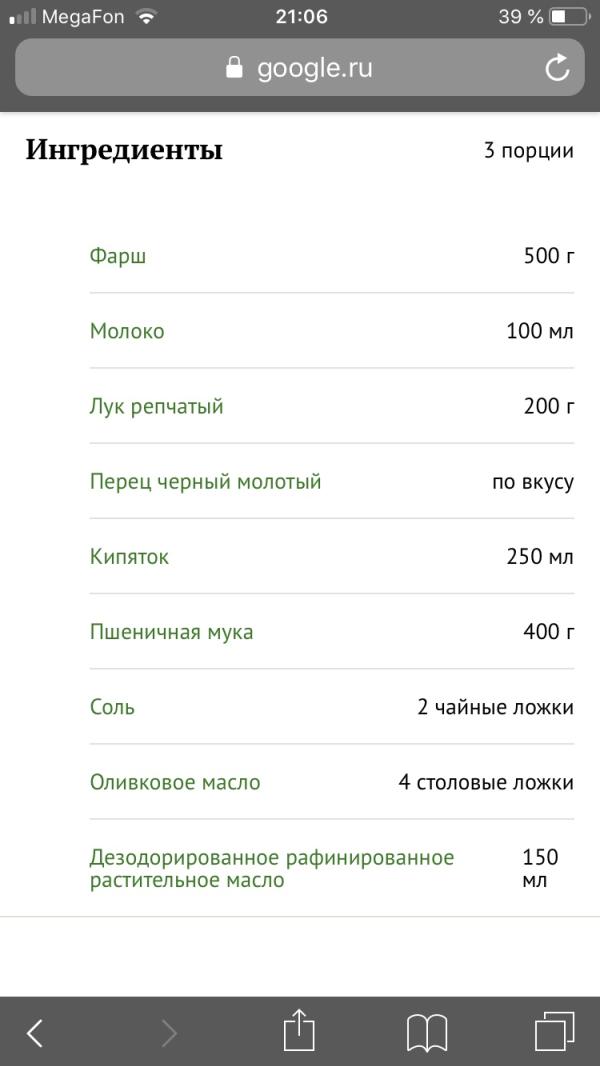600x1066 pixels.
Task: Open the Молоко ingredient page
Action: [126, 331]
